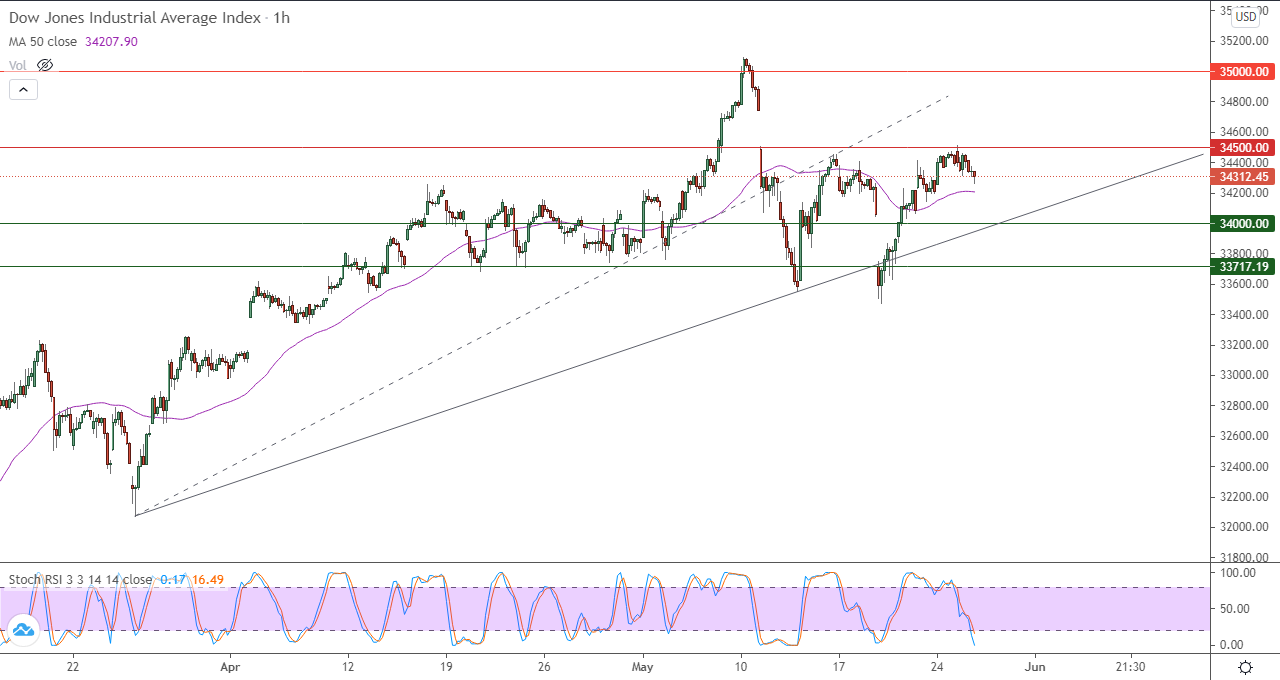
Task: Click the 34000.00 green price label
Action: click(x=1242, y=224)
